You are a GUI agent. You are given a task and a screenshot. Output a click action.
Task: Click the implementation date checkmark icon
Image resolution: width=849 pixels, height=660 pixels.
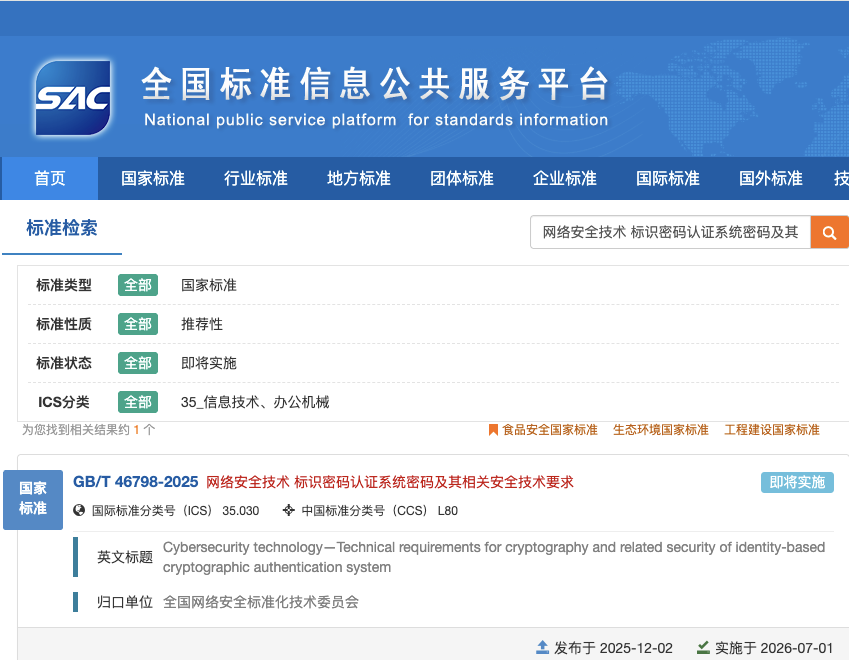pos(703,647)
